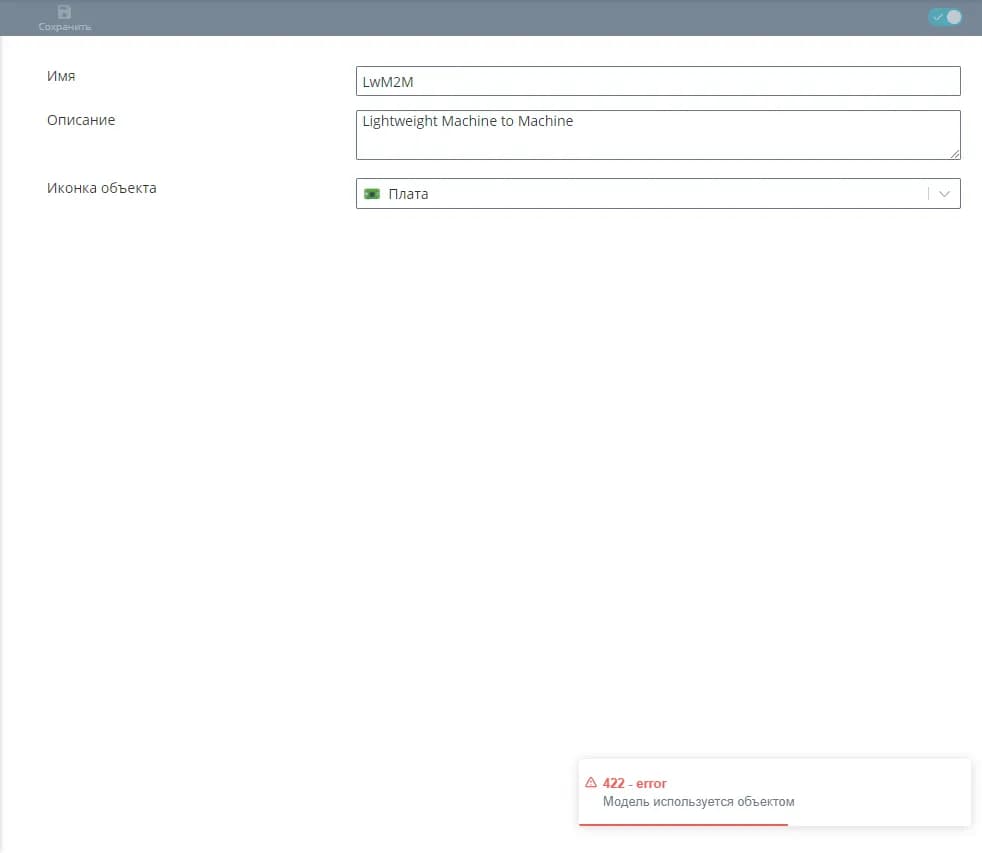Expand the chevron arrow of icon selector
Viewport: 982px width, 853px height.
point(944,194)
